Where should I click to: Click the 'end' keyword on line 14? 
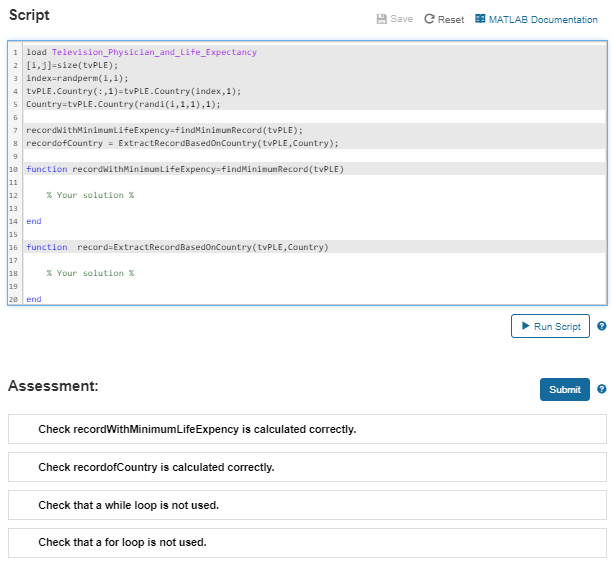[x=34, y=221]
